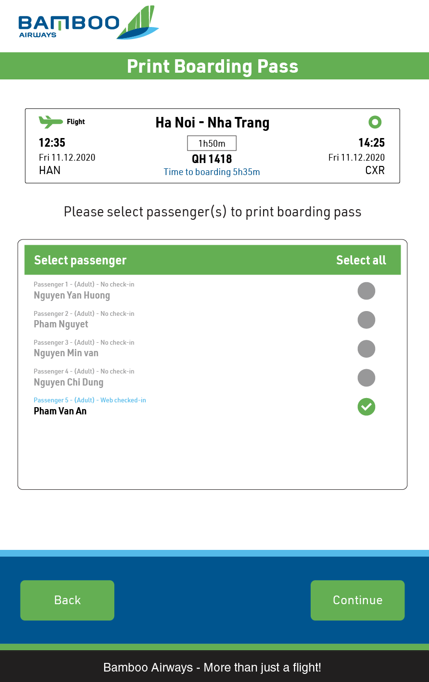Viewport: 429px width, 682px height.
Task: Tick the checkbox for Nguyen Chi Dung
Action: tap(366, 378)
